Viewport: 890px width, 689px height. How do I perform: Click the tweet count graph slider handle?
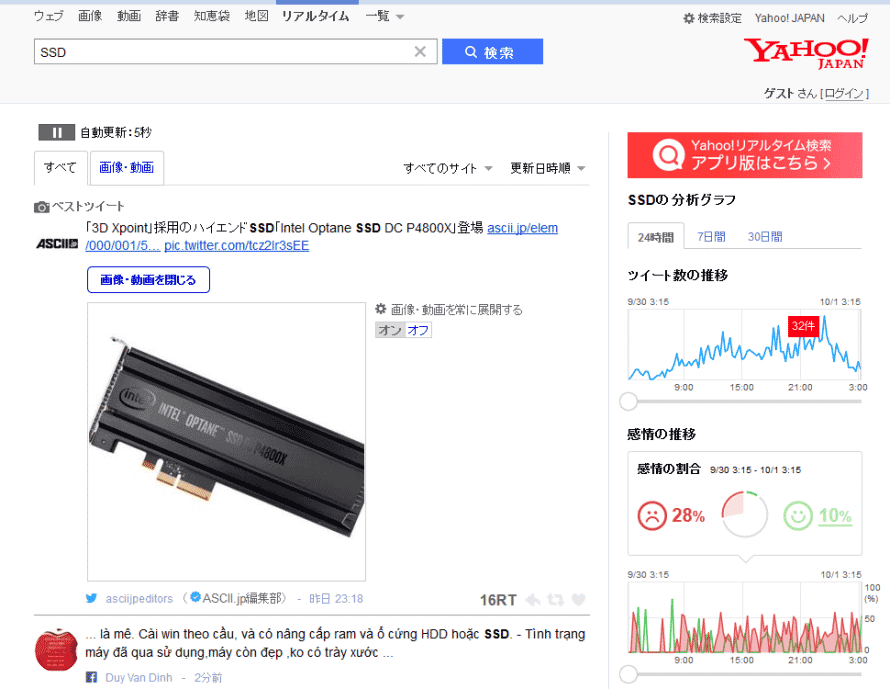pos(628,401)
